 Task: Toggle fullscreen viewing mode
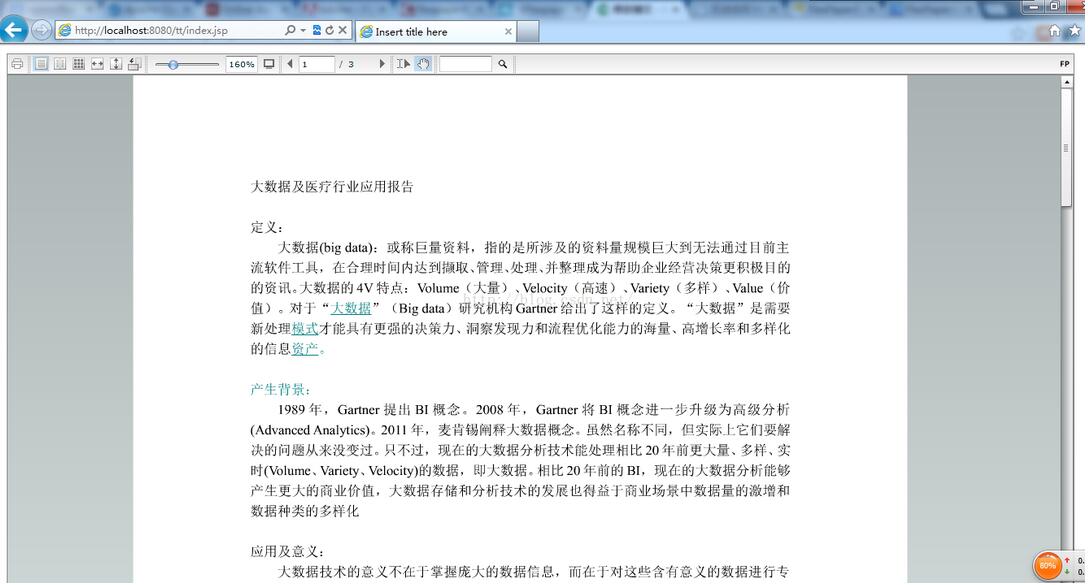[x=269, y=64]
